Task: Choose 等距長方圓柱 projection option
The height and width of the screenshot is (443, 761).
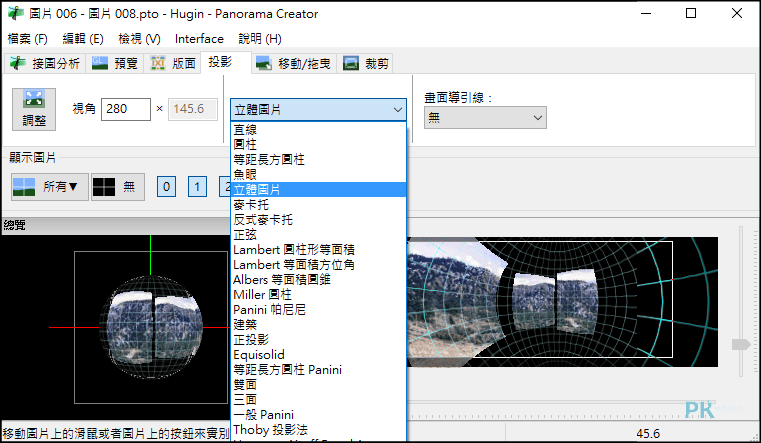Action: coord(318,160)
